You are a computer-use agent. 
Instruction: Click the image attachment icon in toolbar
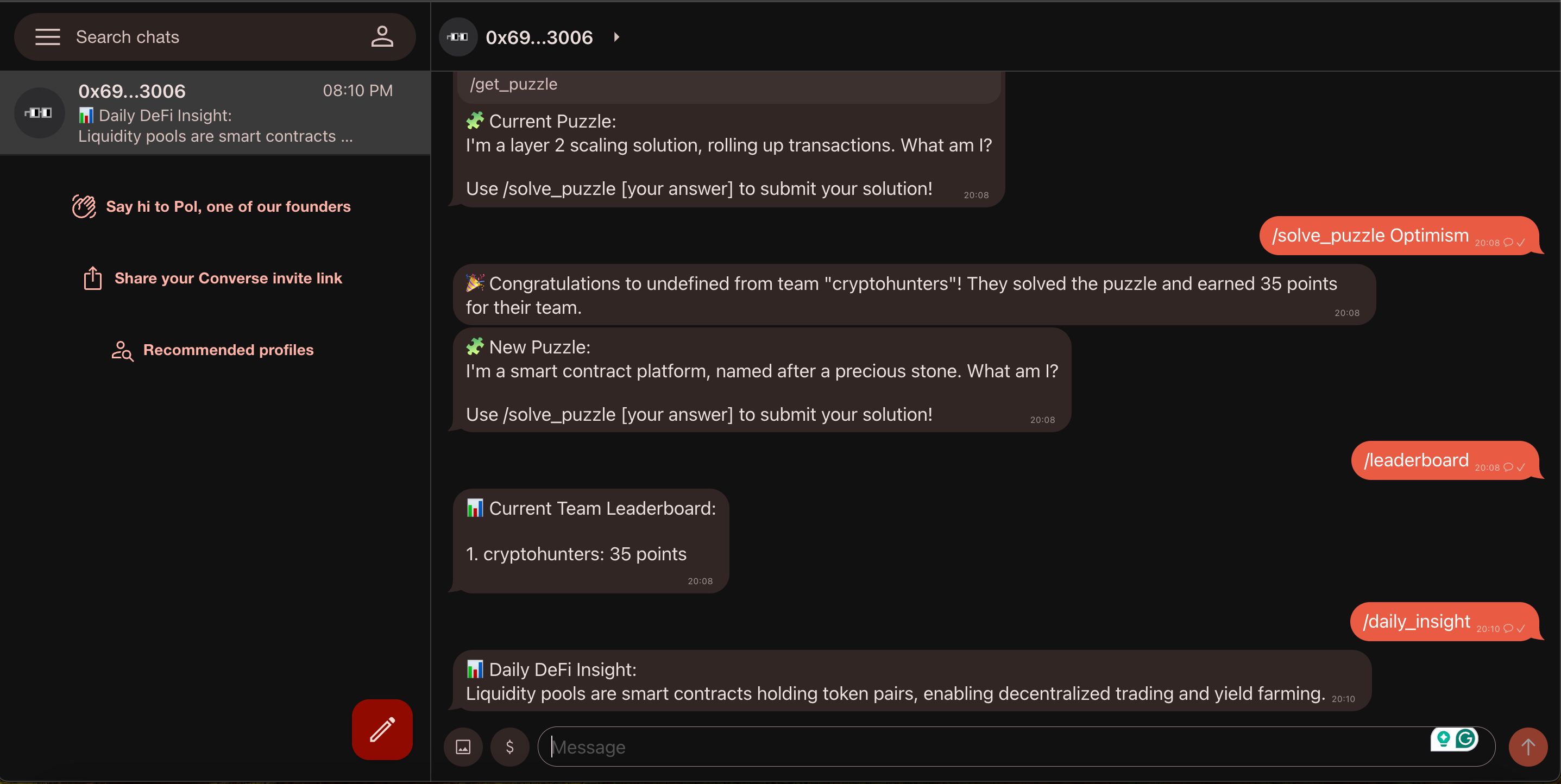[x=463, y=746]
